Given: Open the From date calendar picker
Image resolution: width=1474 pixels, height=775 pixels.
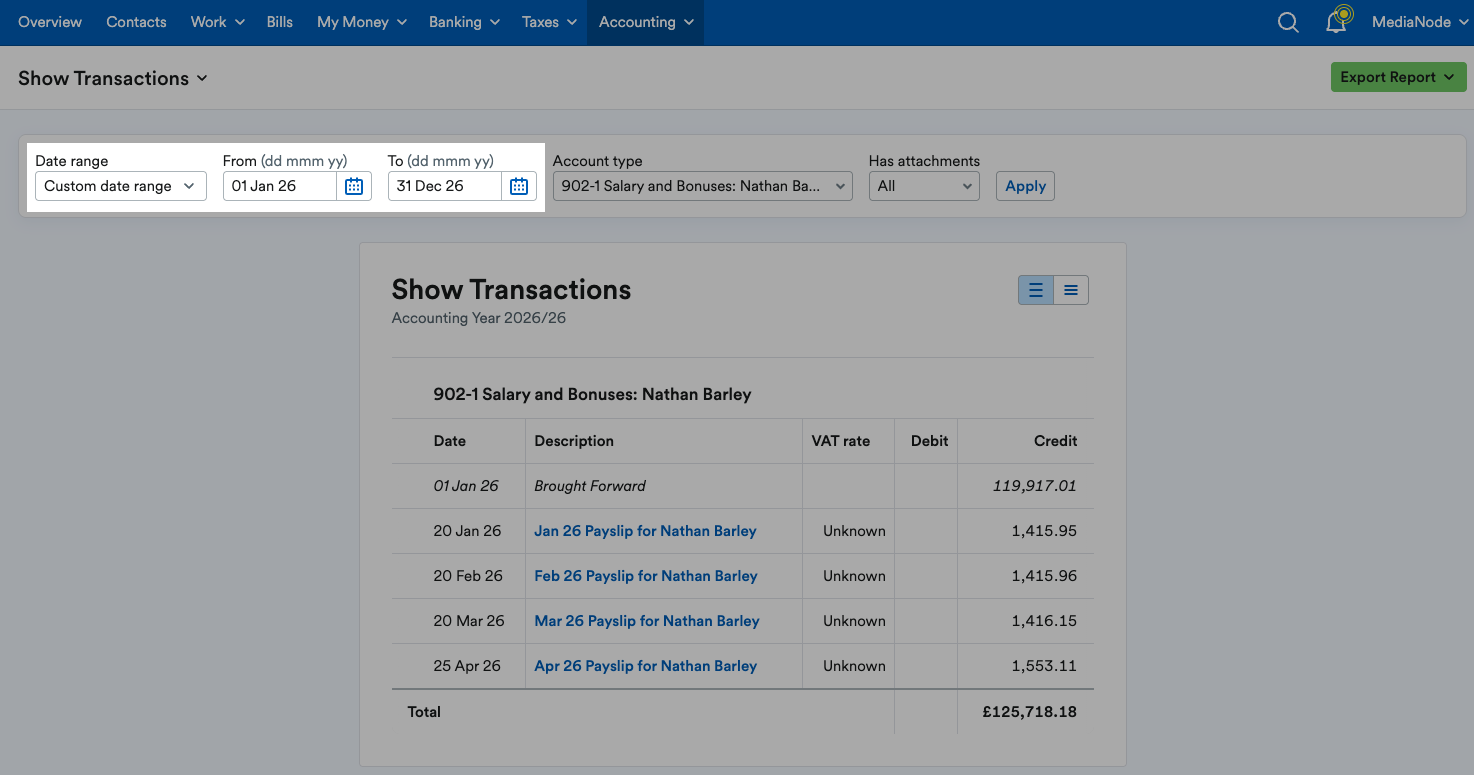Looking at the screenshot, I should point(354,186).
